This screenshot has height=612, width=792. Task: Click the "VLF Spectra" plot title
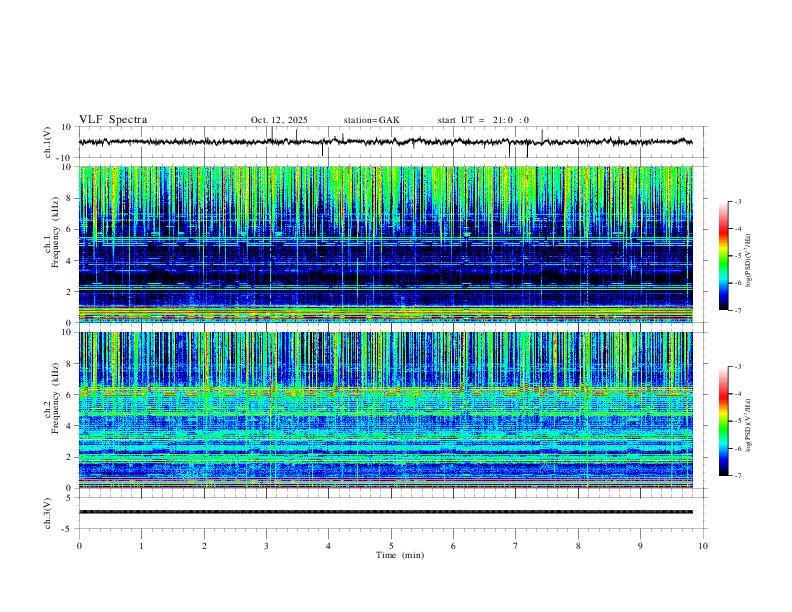[x=113, y=119]
